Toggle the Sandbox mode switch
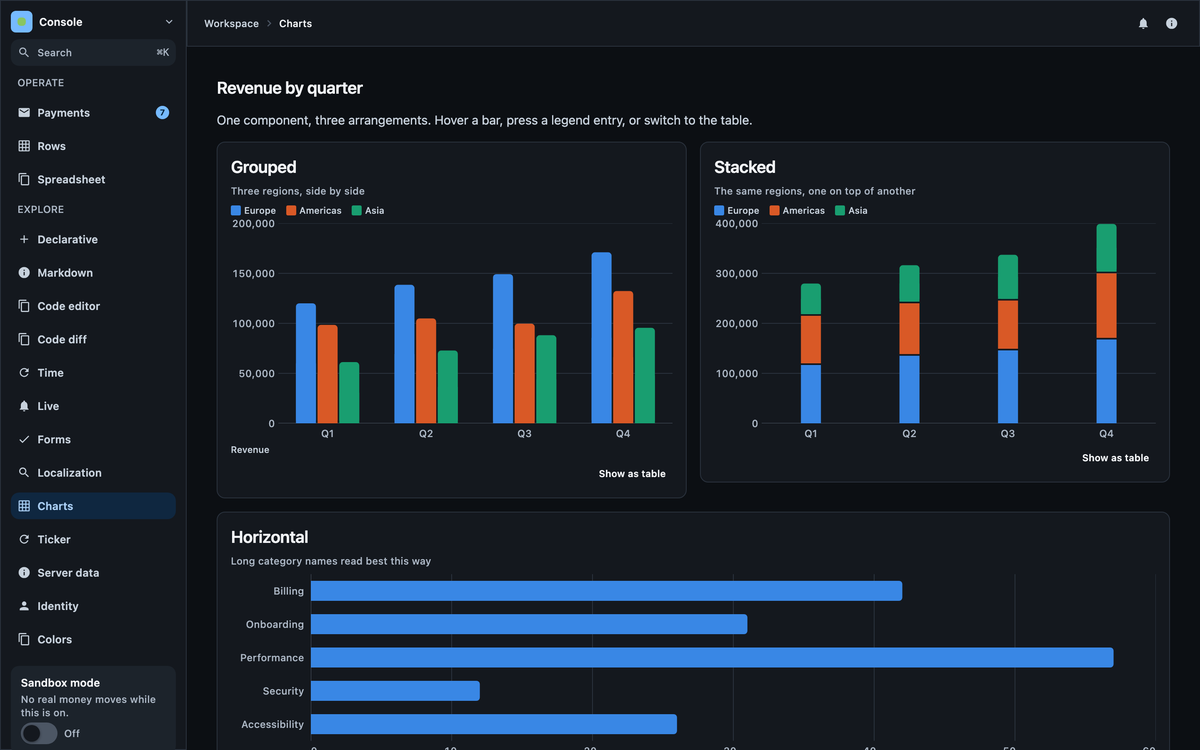The height and width of the screenshot is (750, 1200). 39,733
